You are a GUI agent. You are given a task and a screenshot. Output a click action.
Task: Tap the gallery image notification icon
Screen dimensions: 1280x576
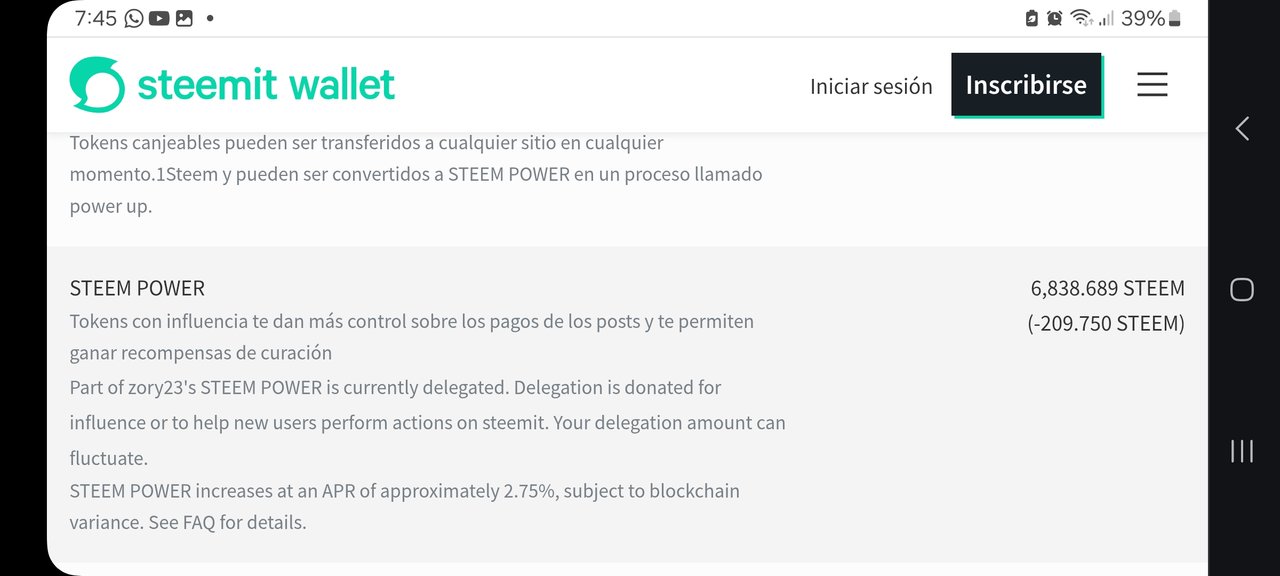point(184,18)
